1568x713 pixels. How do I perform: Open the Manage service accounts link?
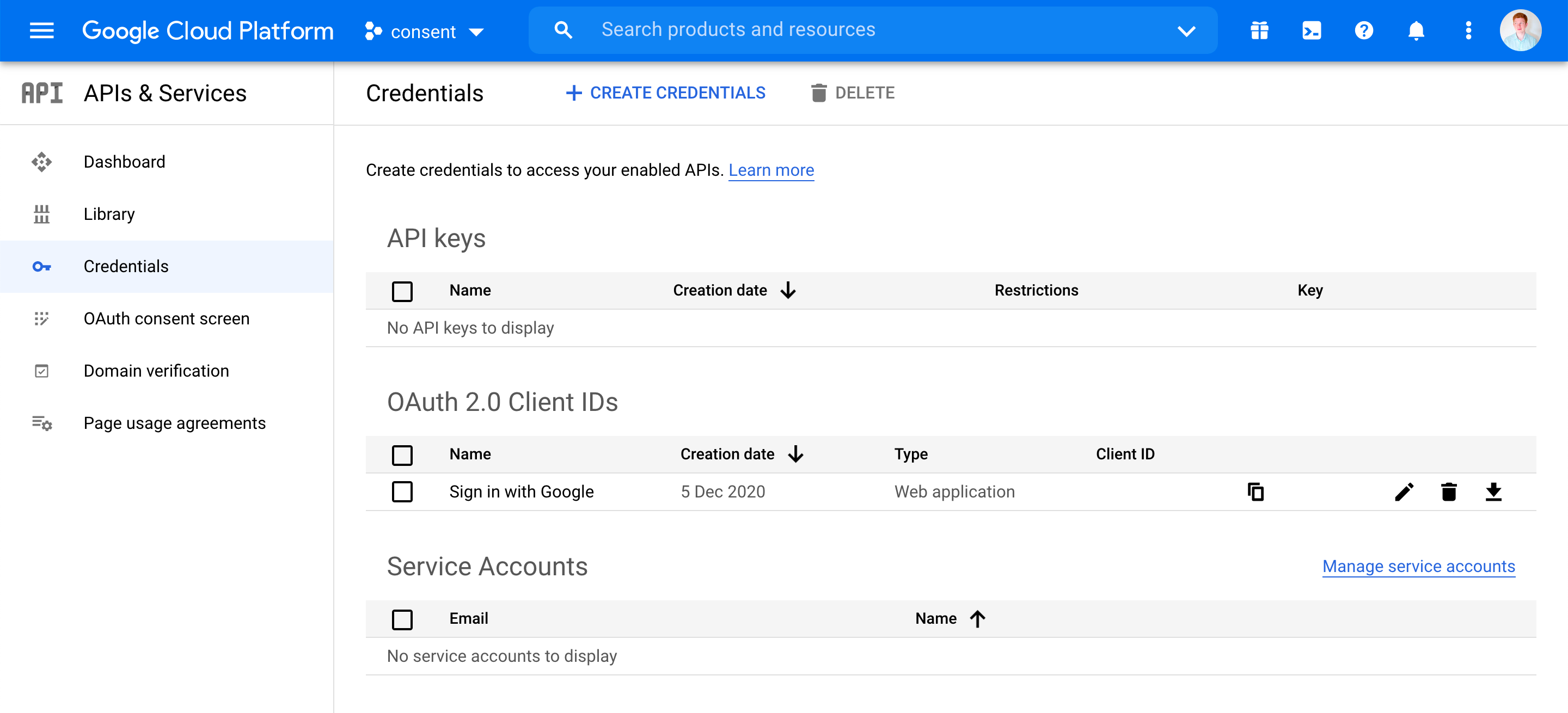[1418, 566]
